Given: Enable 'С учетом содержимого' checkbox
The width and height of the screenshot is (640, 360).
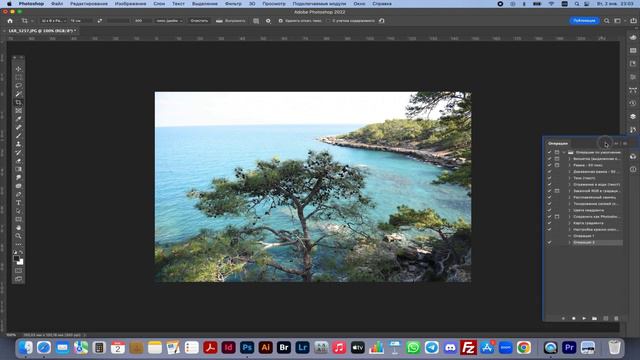Looking at the screenshot, I should 328,21.
